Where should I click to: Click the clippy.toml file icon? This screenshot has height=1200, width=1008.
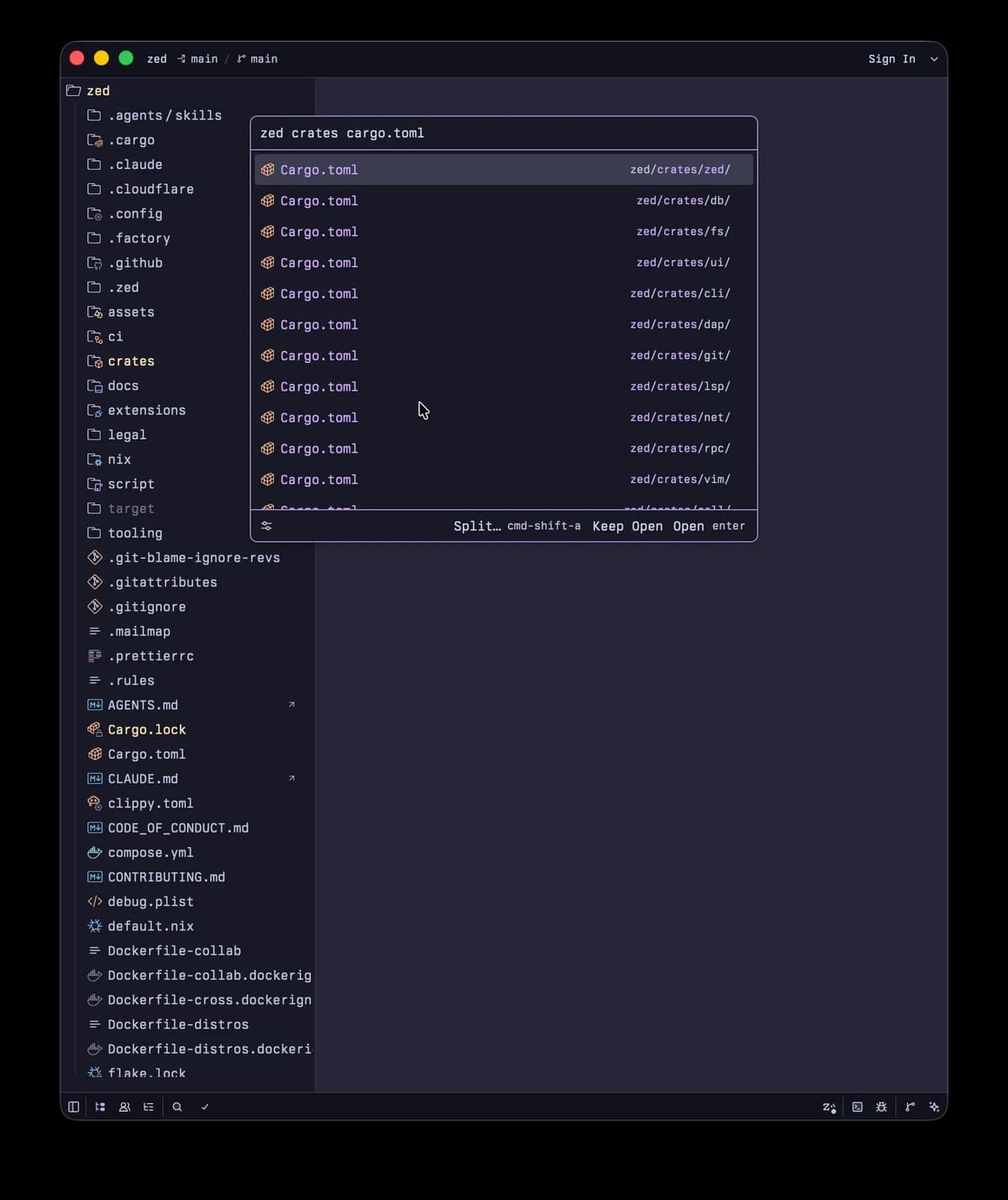[x=95, y=803]
